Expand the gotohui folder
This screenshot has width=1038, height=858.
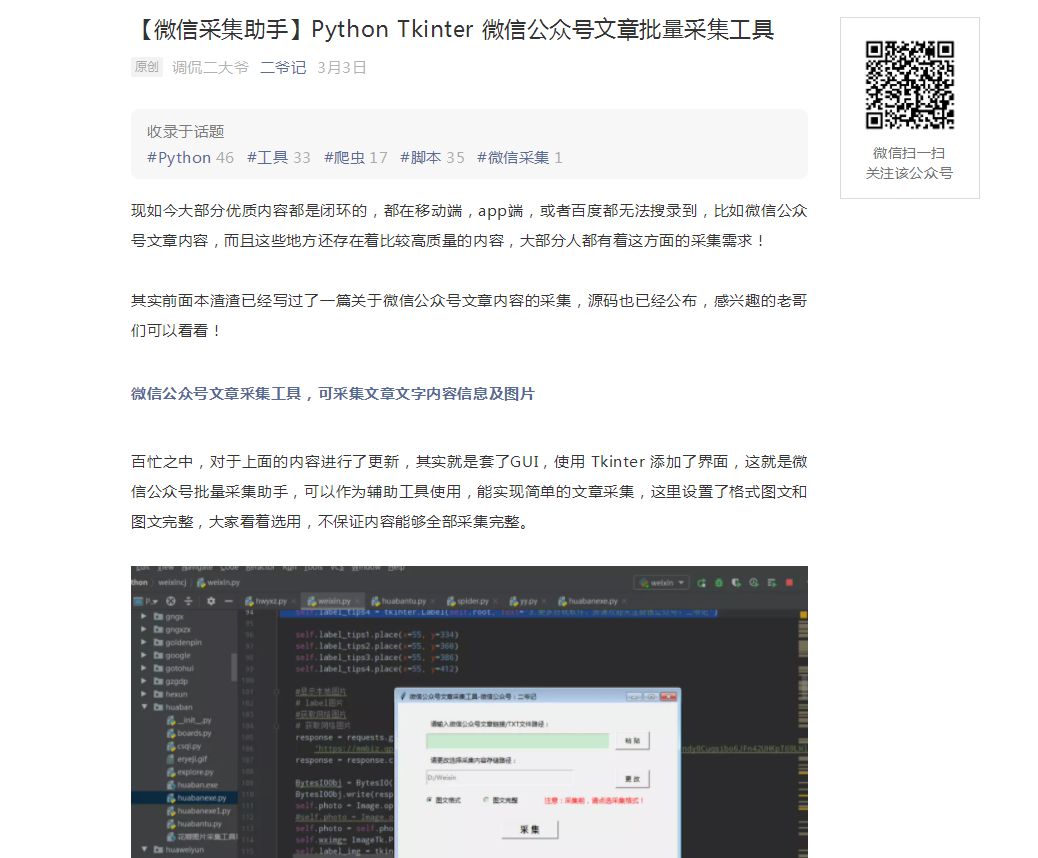click(x=144, y=669)
